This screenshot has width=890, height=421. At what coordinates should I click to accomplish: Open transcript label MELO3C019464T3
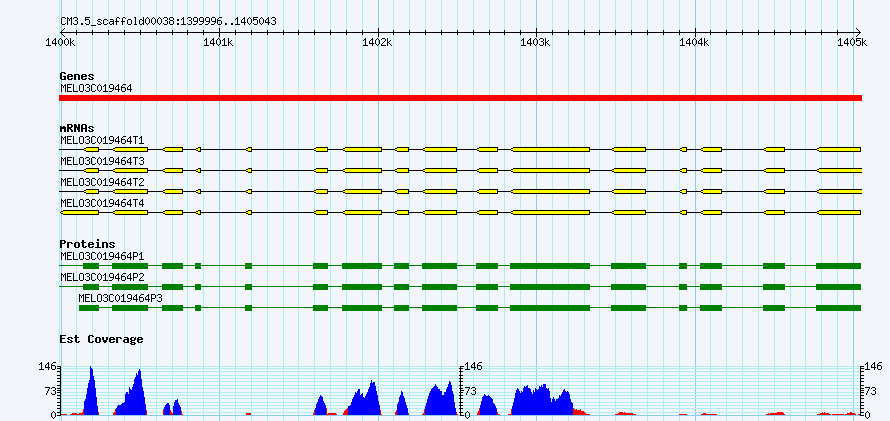[x=102, y=161]
